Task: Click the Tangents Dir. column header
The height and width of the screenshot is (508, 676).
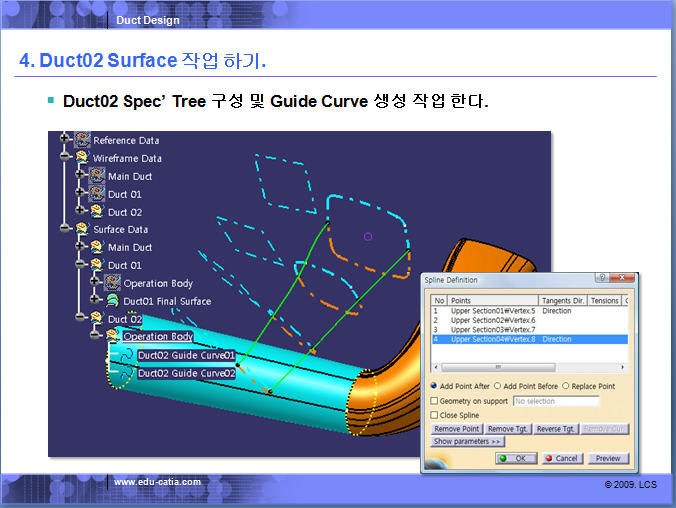Action: (x=562, y=300)
